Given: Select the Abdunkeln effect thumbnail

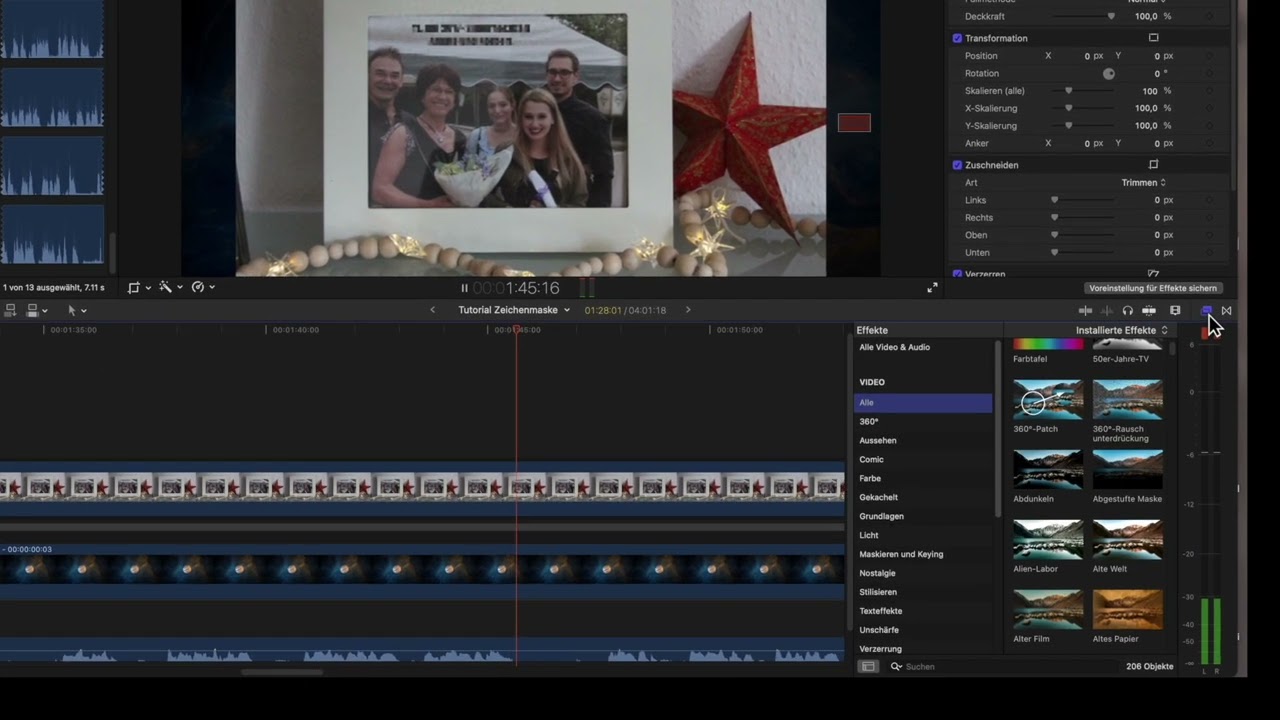Looking at the screenshot, I should pos(1048,469).
